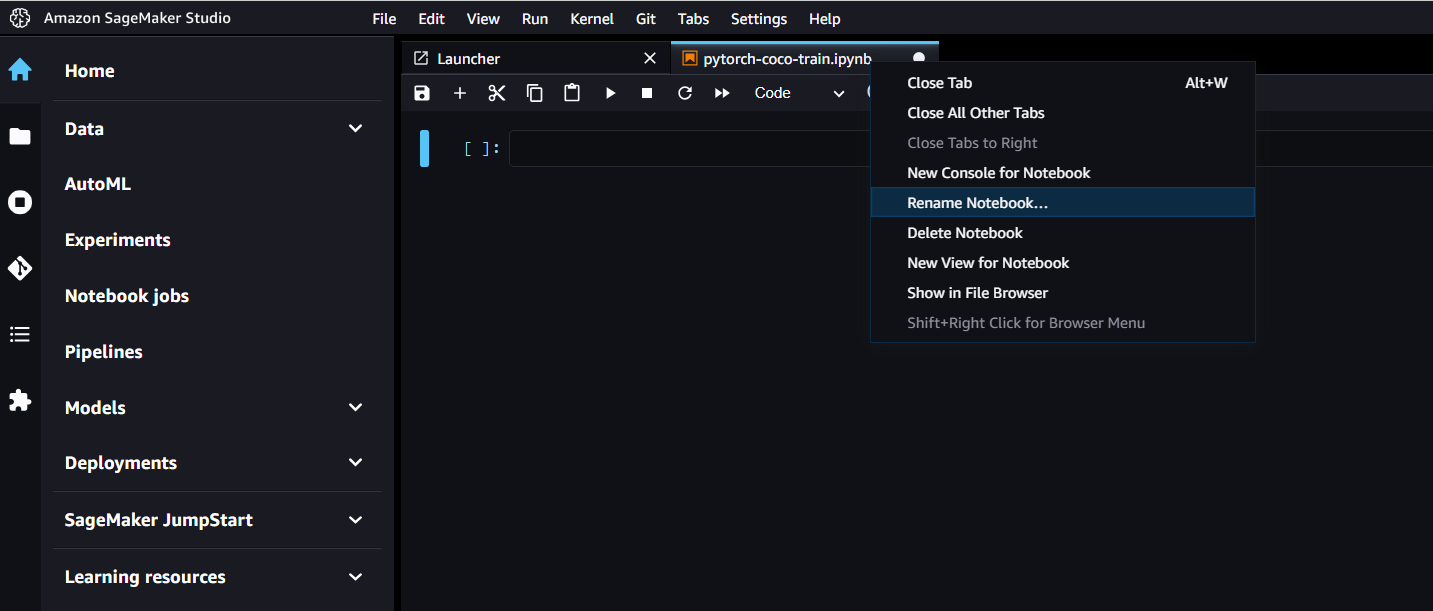Open the Running Terminals and Kernels icon
The height and width of the screenshot is (611, 1433).
[20, 203]
